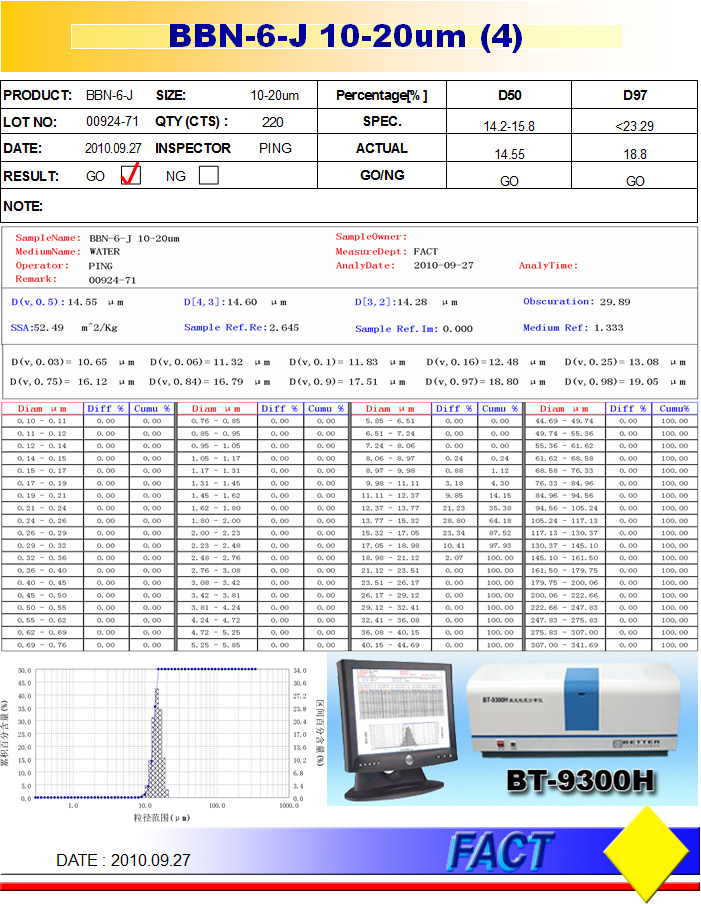The image size is (701, 904).
Task: Select the Cumu value '97.93'
Action: pos(500,545)
